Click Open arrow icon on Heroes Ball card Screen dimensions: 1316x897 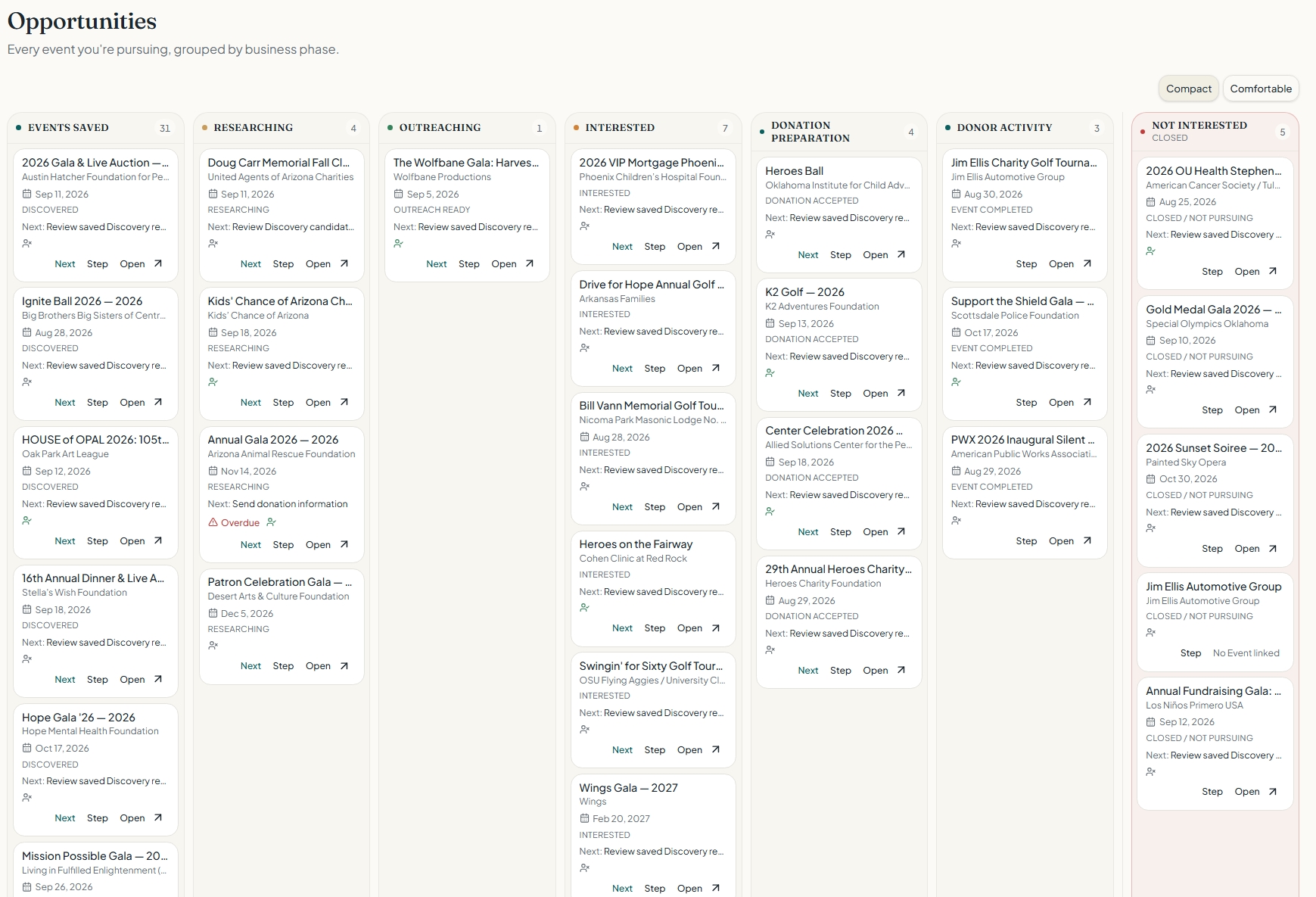tap(901, 254)
